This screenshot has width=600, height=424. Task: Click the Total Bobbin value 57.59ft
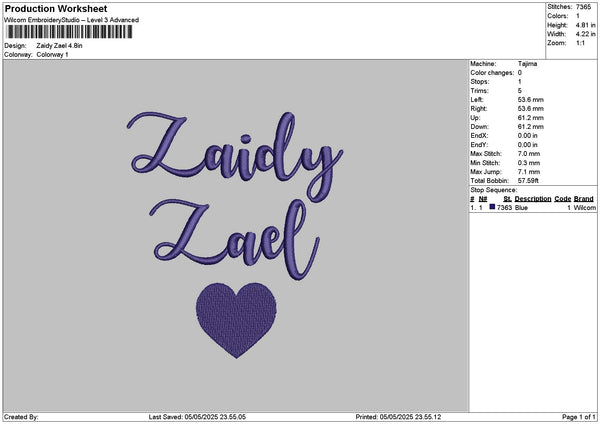click(528, 181)
